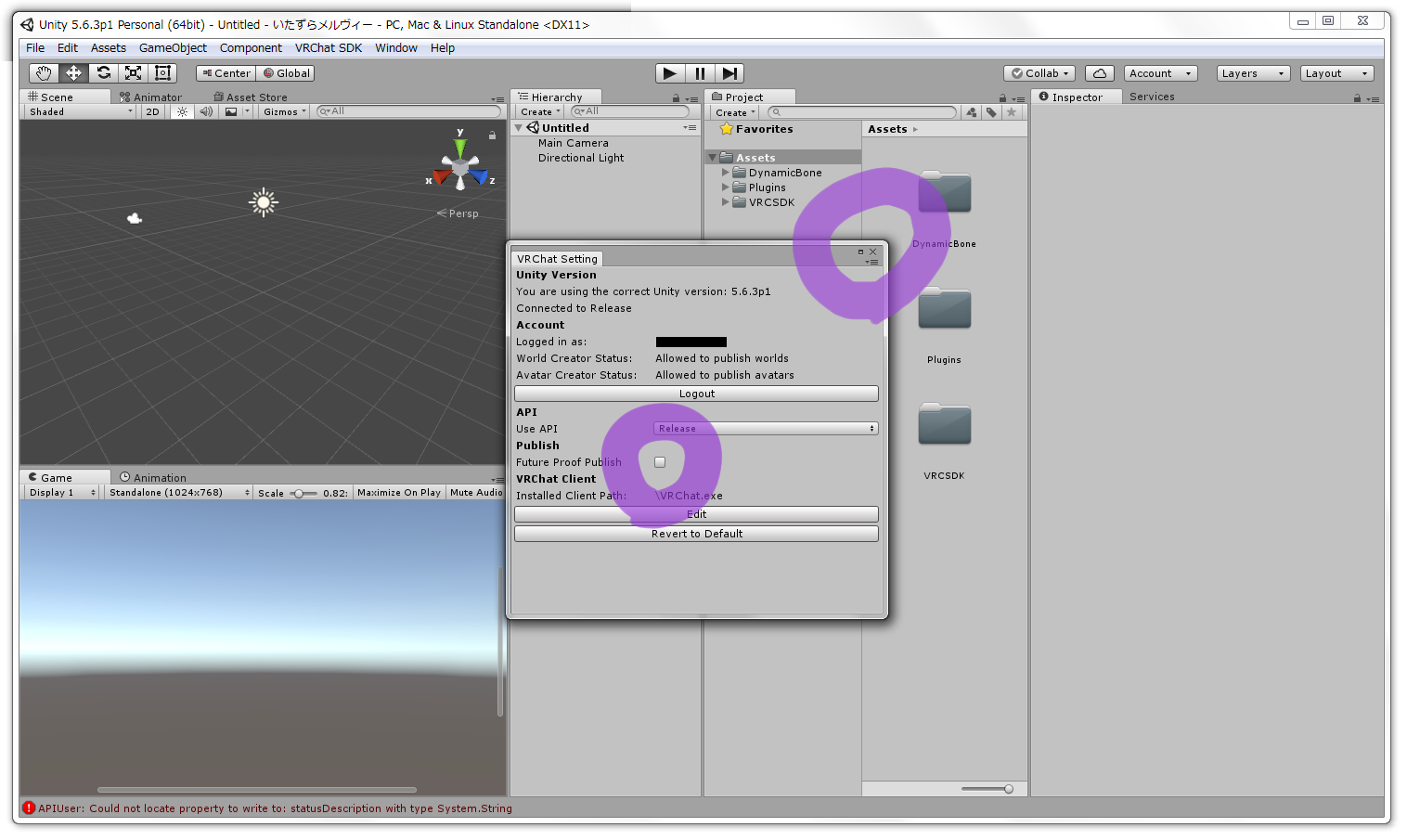Toggle pivot mode Center button
Image resolution: width=1407 pixels, height=840 pixels.
tap(226, 73)
